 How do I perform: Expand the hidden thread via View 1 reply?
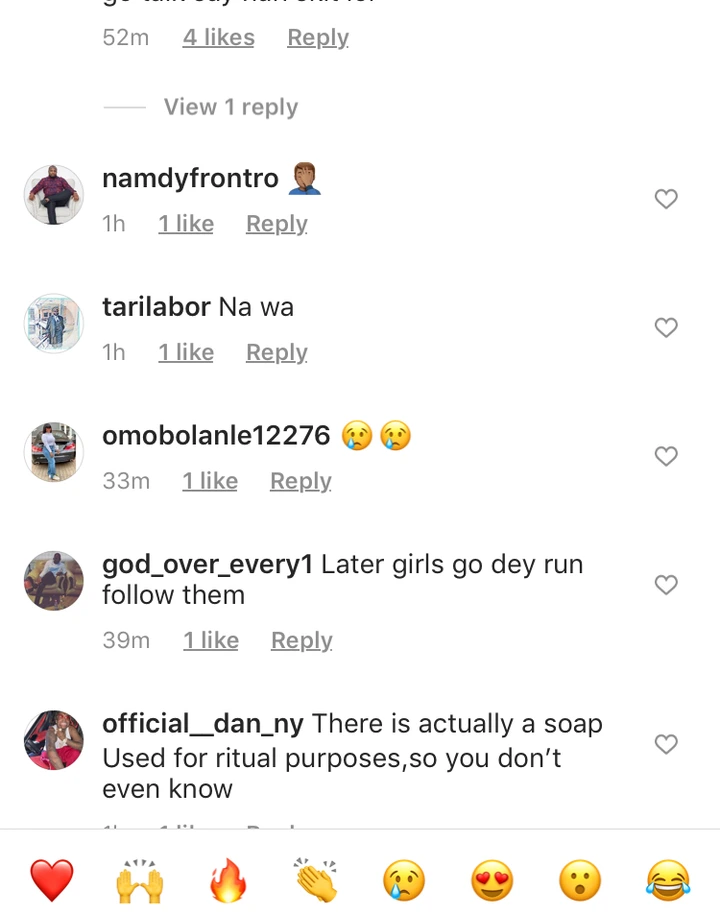pos(230,107)
